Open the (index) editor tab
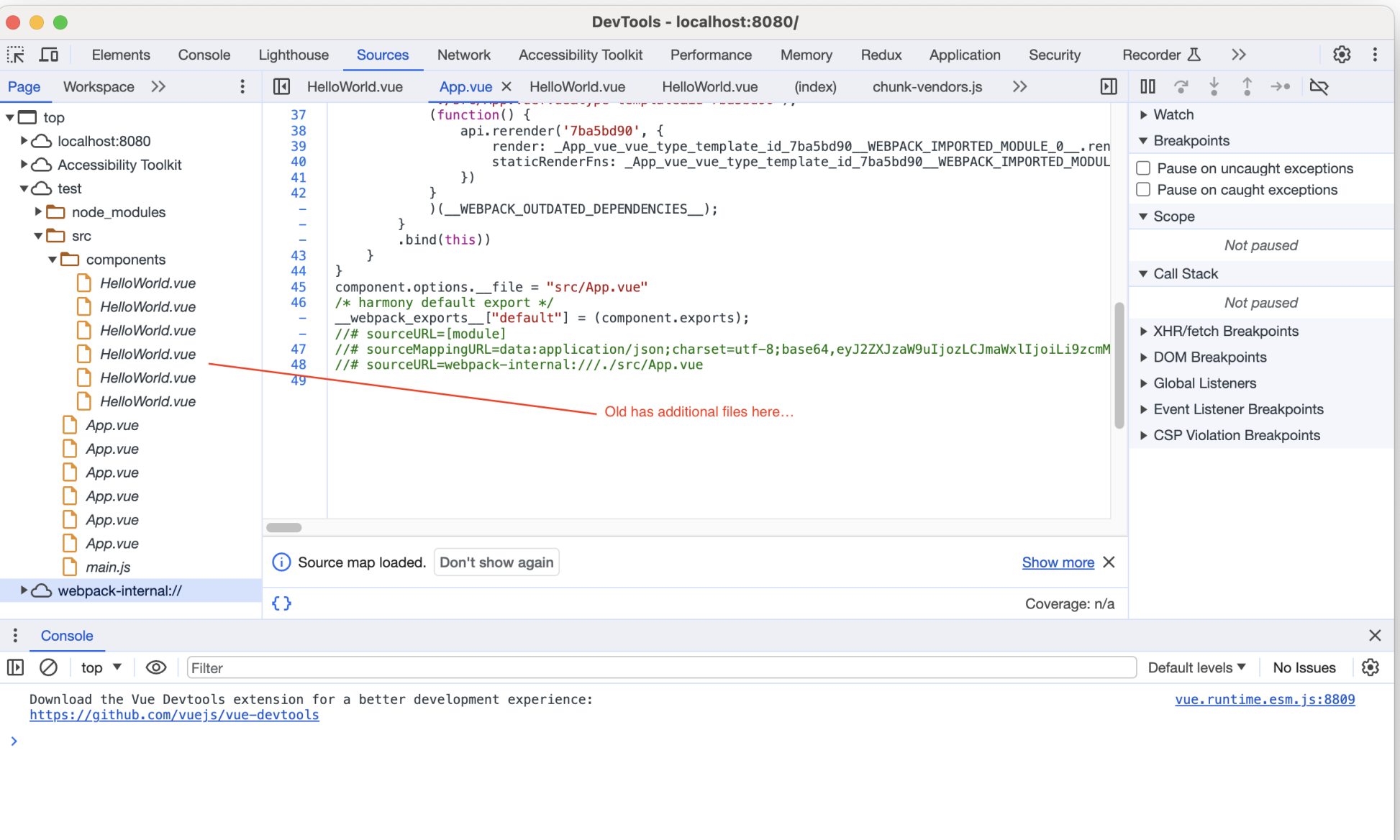The height and width of the screenshot is (840, 1400). coord(815,86)
